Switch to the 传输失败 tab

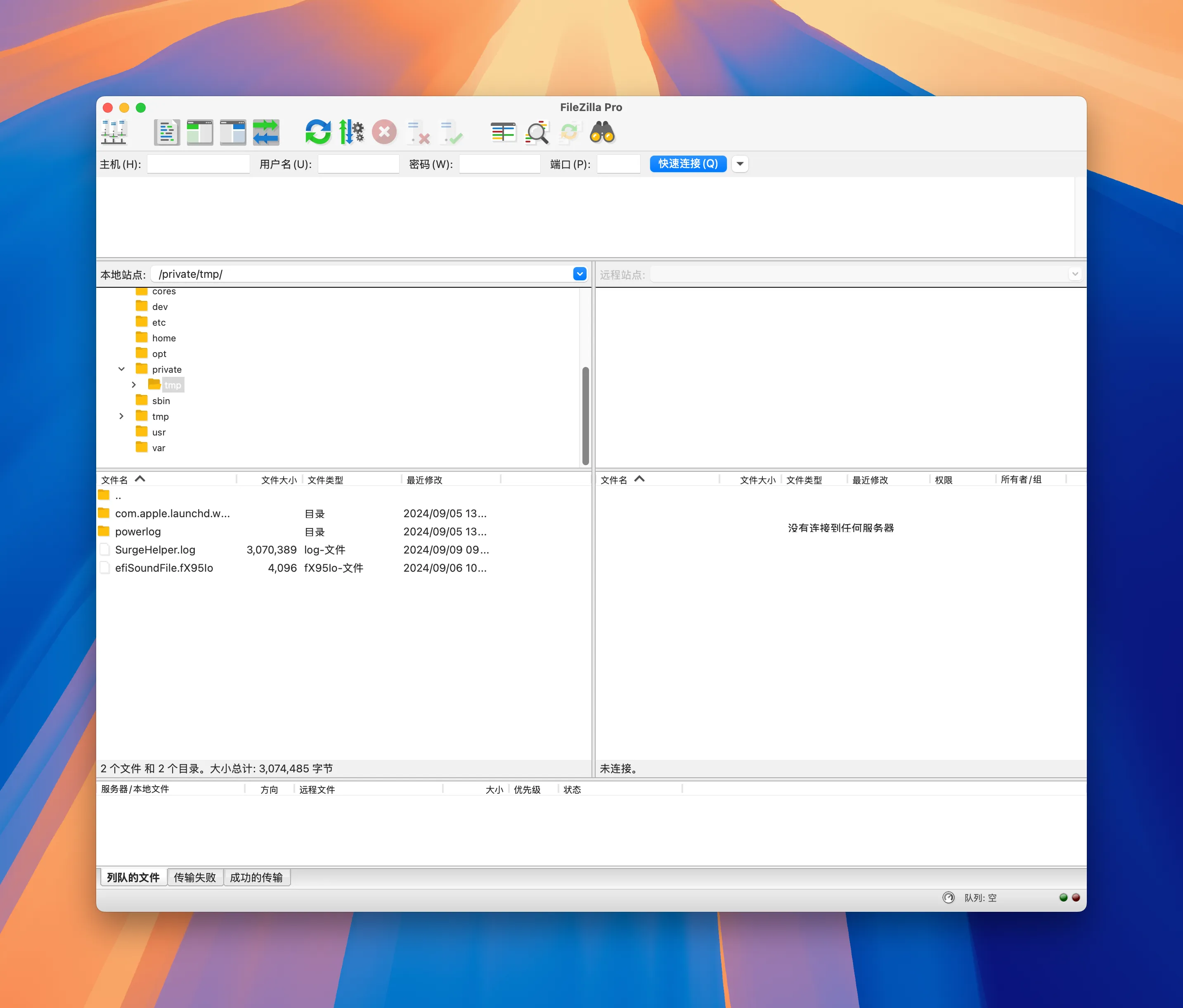pos(195,877)
